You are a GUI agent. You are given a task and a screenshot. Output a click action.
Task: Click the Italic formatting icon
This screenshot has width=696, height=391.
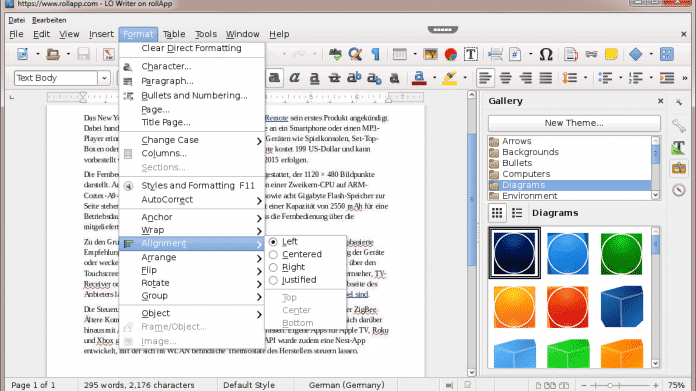point(294,78)
